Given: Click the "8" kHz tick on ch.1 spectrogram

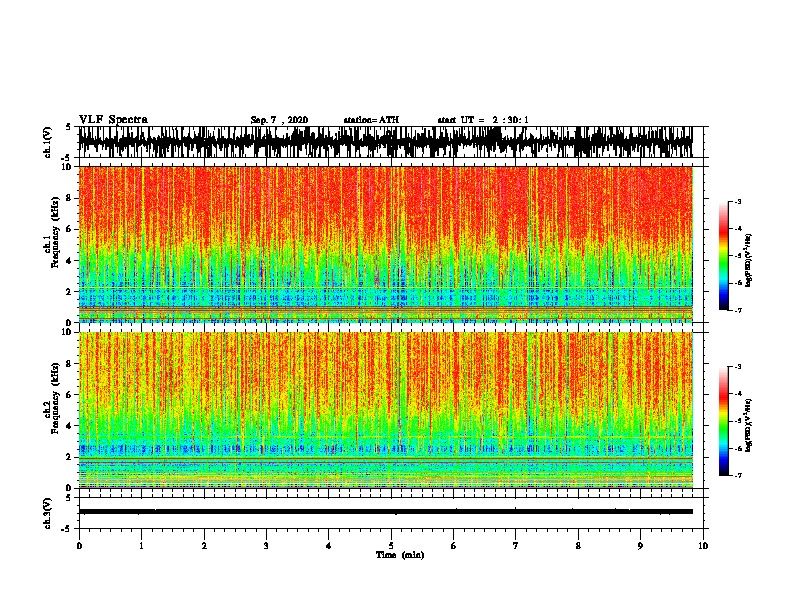Looking at the screenshot, I should click(x=70, y=198).
